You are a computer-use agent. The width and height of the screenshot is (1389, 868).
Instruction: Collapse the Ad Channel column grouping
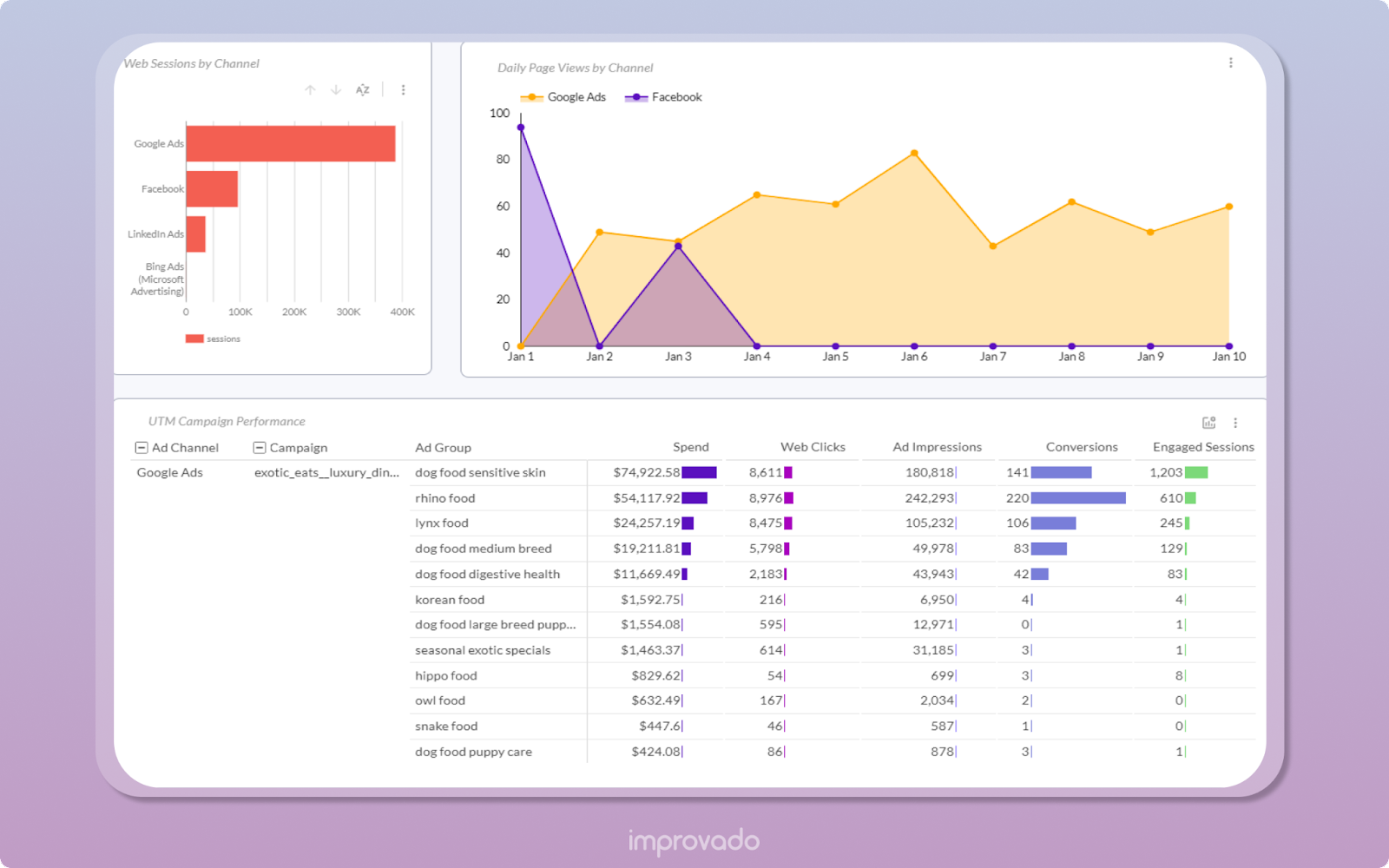tap(142, 447)
